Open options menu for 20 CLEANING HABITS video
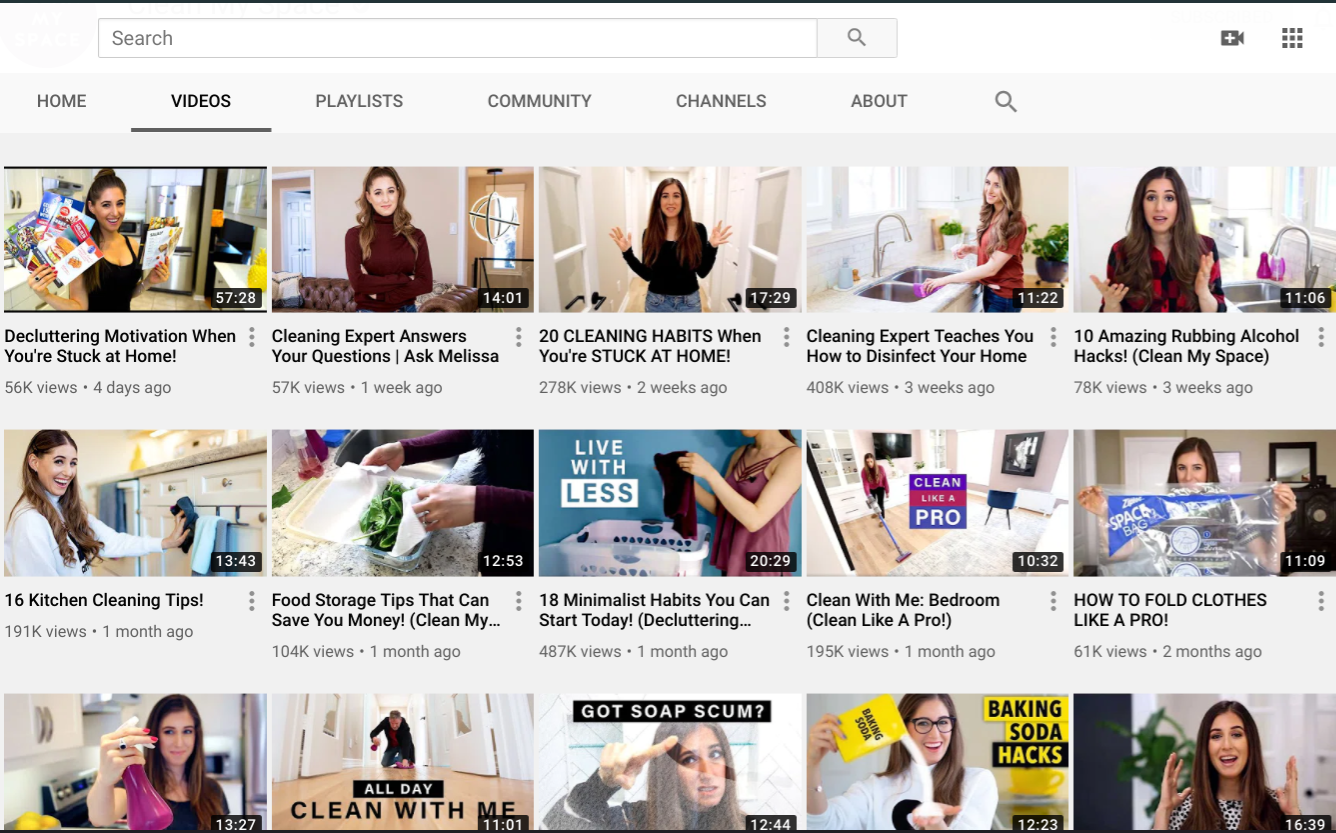 [x=787, y=337]
